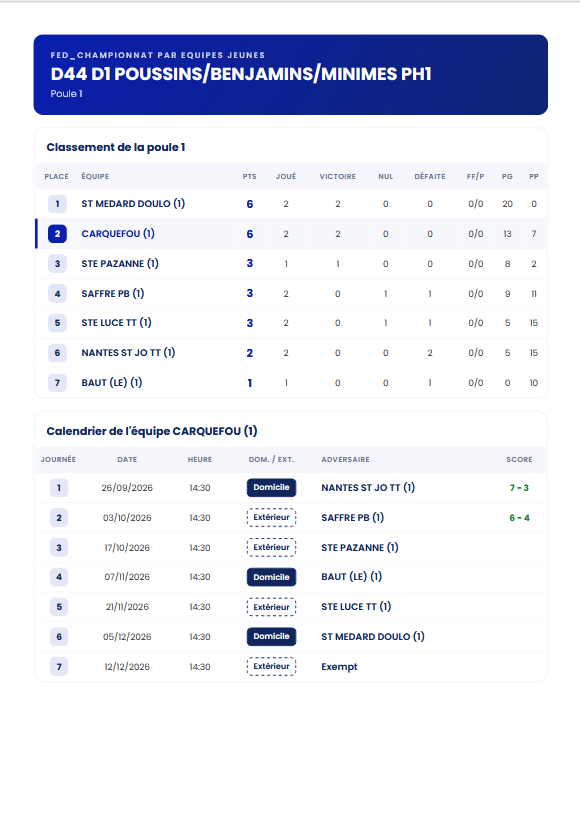Click opponent ST MEDARD DOULO (1) in calendar
Image resolution: width=580 pixels, height=820 pixels.
point(373,636)
